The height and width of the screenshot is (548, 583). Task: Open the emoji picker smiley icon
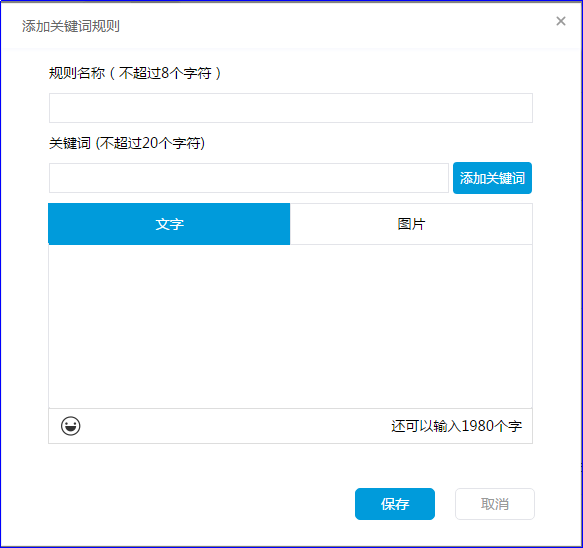70,426
